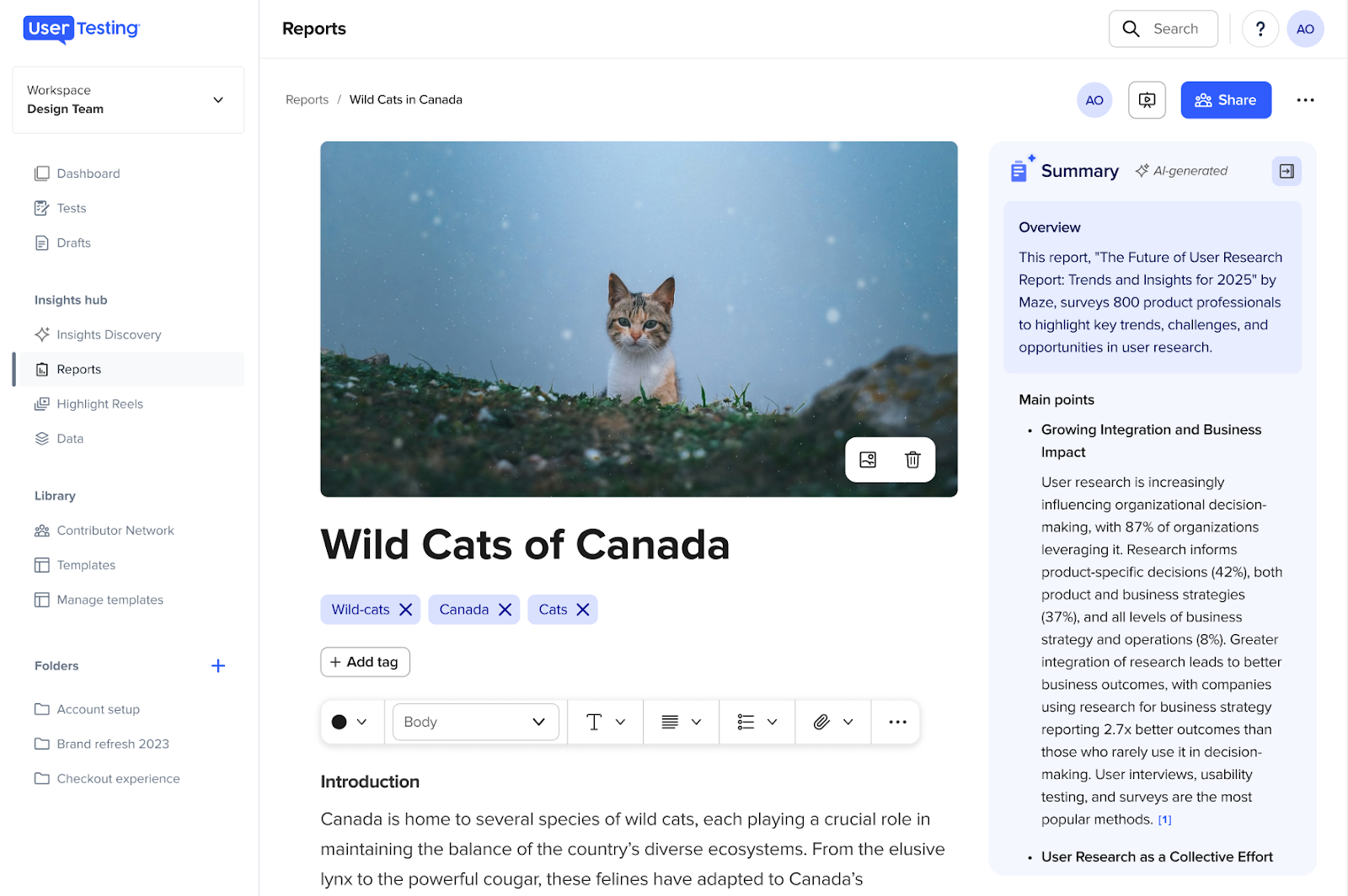Open the text alignment dropdown
Screen dimensions: 1348x896
tap(681, 722)
